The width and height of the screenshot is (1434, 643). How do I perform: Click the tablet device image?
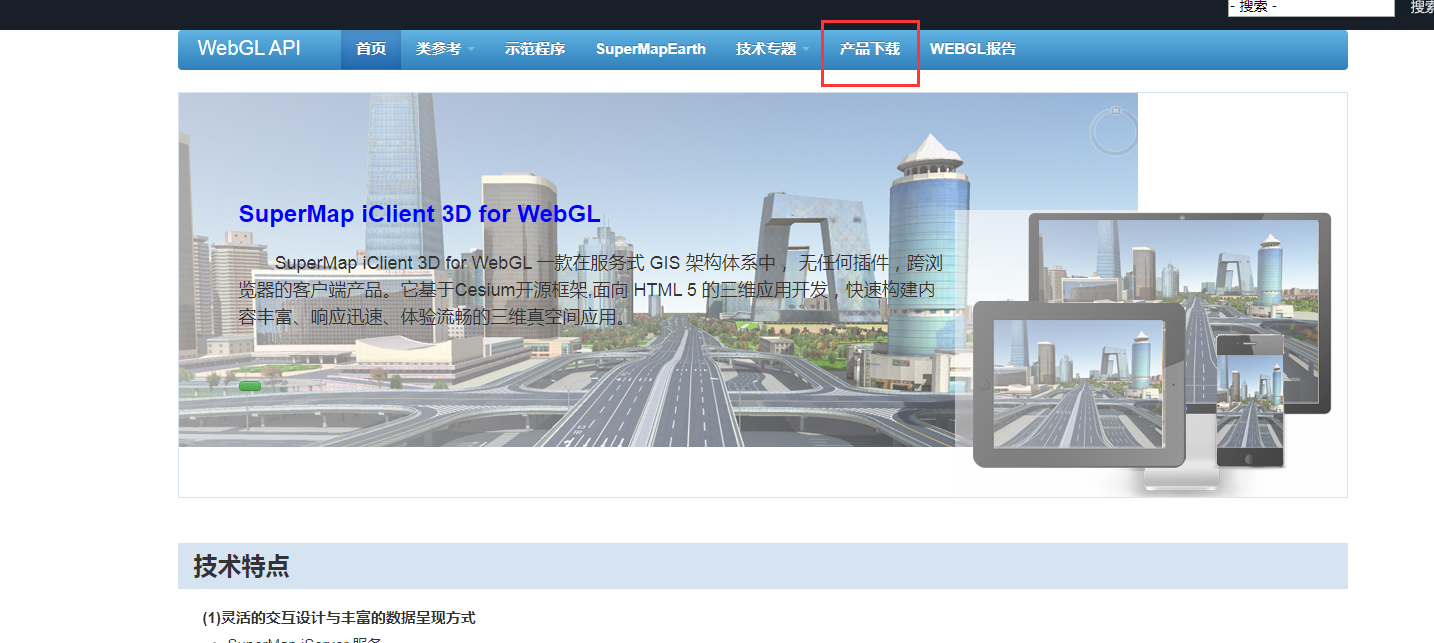[x=1079, y=384]
